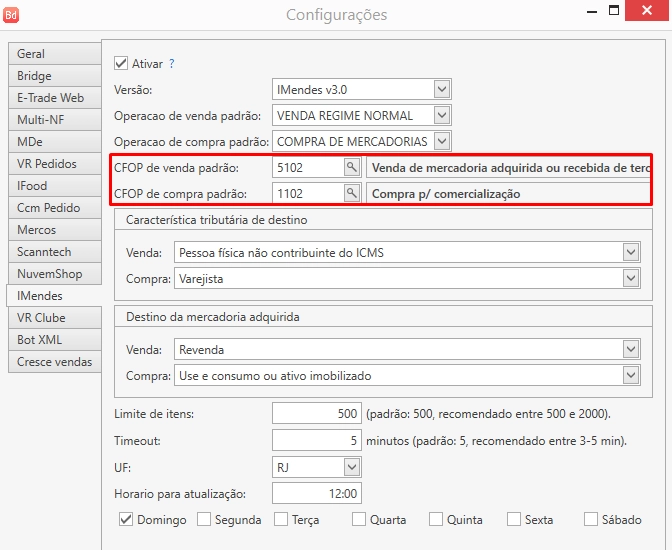
Task: Open the Bridge tab
Action: tap(54, 76)
